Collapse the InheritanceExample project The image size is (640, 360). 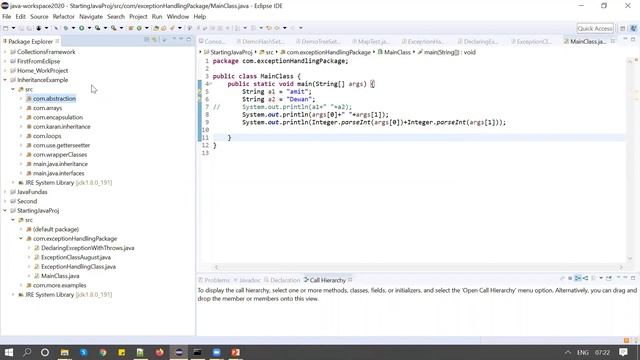5,80
